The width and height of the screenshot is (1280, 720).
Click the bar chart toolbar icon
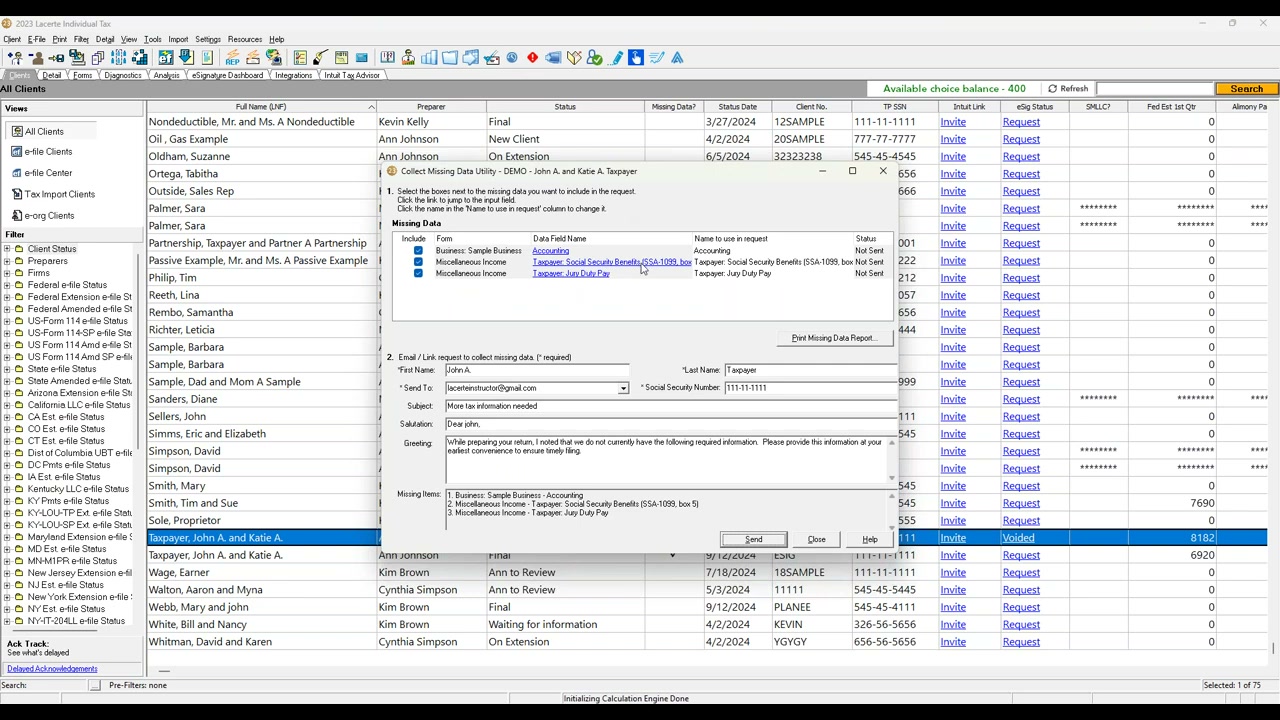429,58
